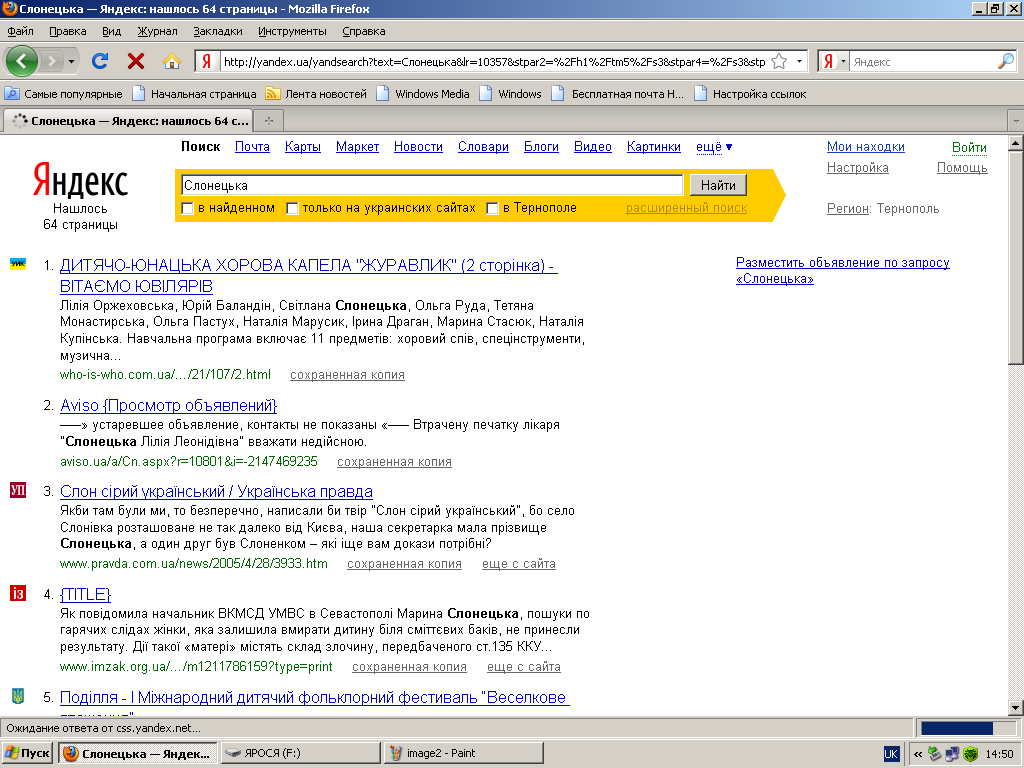The image size is (1024, 768).
Task: Click the green shield tray icon
Action: click(970, 754)
